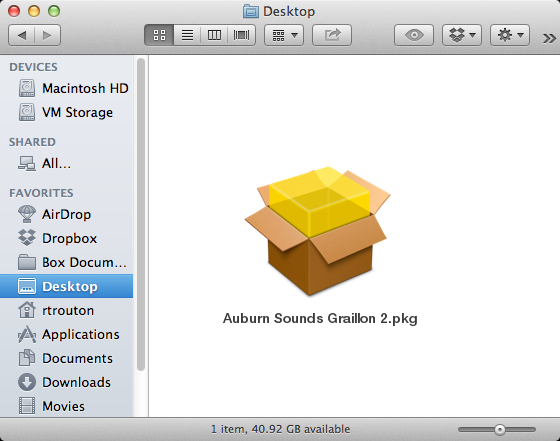Switch to list view

tap(187, 35)
